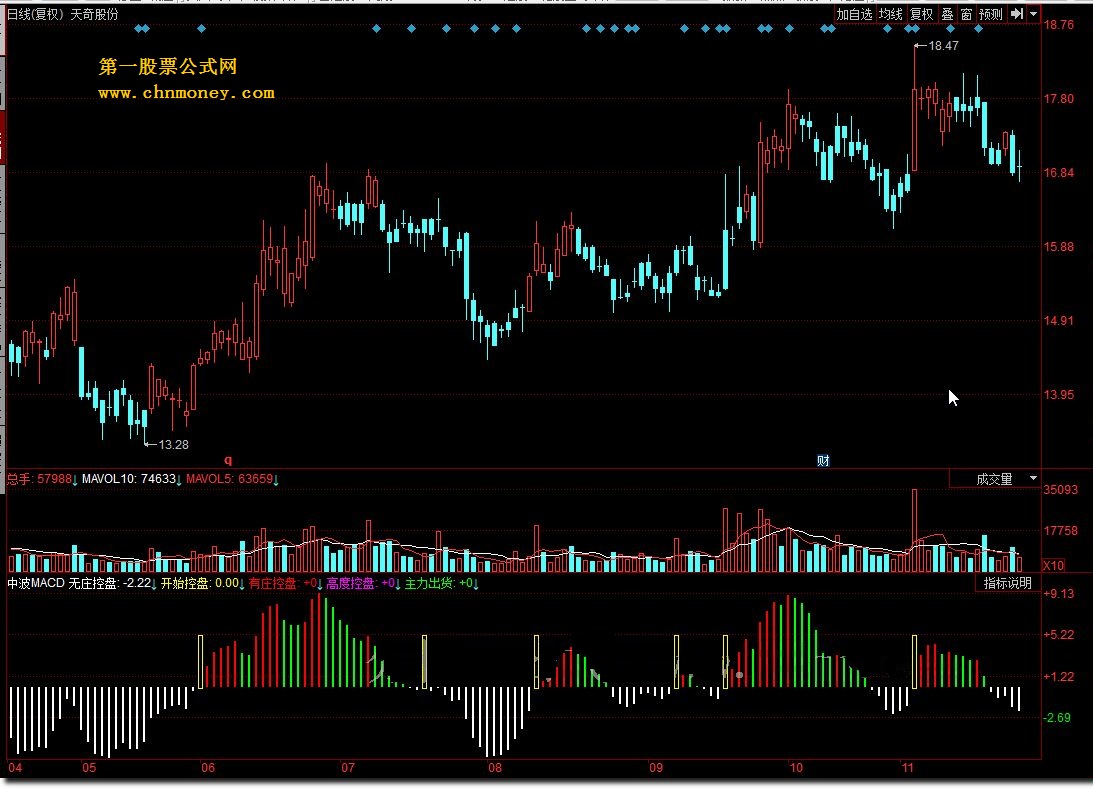Click the 15.88 price axis value
This screenshot has height=789, width=1093.
pos(1059,247)
